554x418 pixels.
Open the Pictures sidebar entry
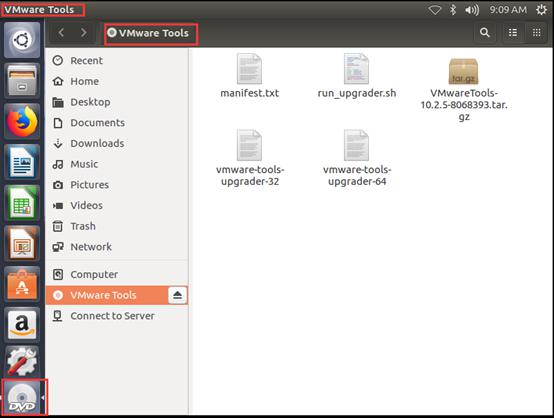(117, 185)
